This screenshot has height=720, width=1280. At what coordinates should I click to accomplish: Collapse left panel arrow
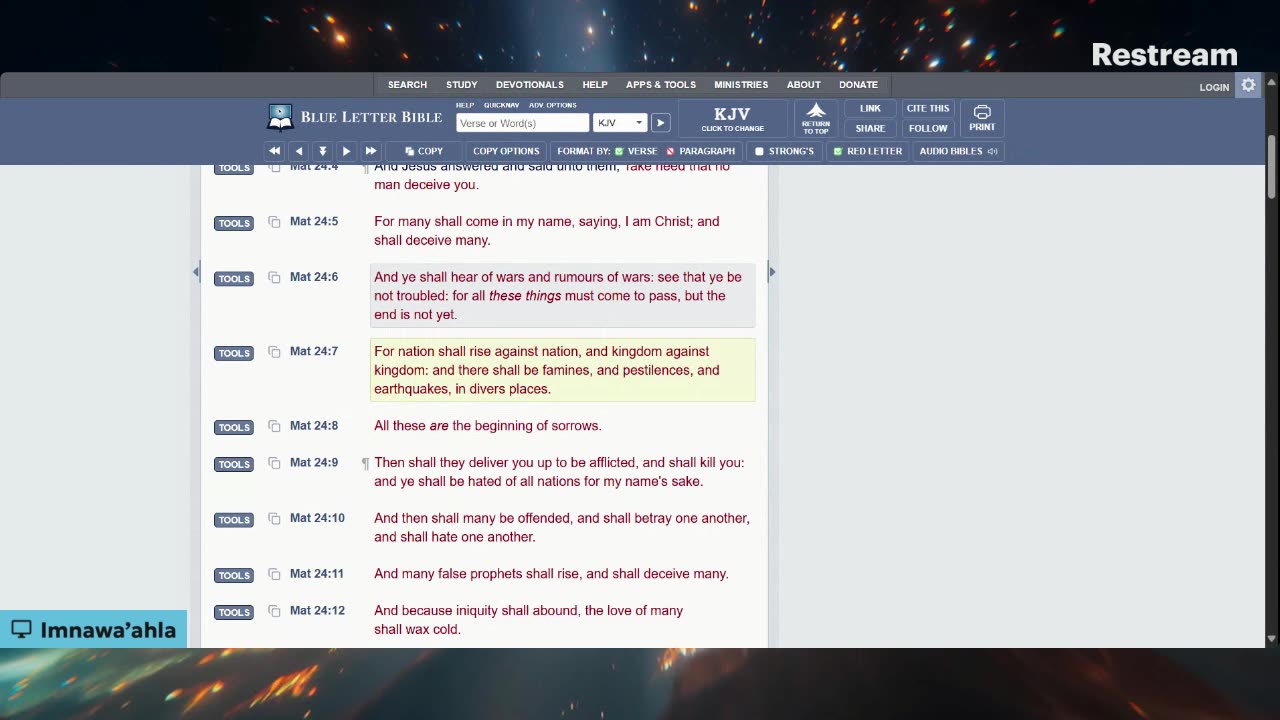click(x=196, y=272)
